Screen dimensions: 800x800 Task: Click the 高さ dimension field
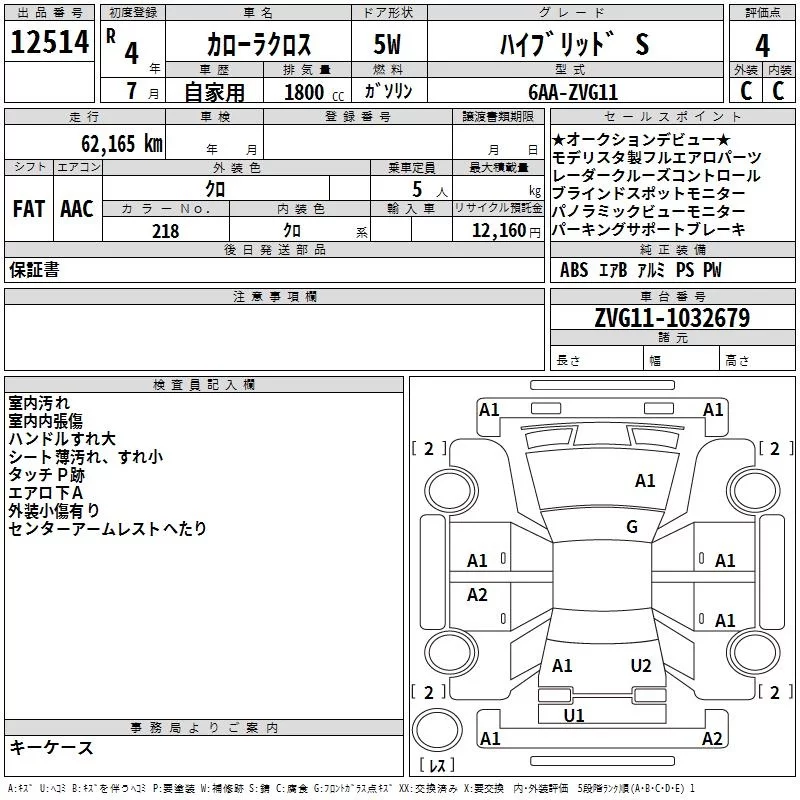757,359
